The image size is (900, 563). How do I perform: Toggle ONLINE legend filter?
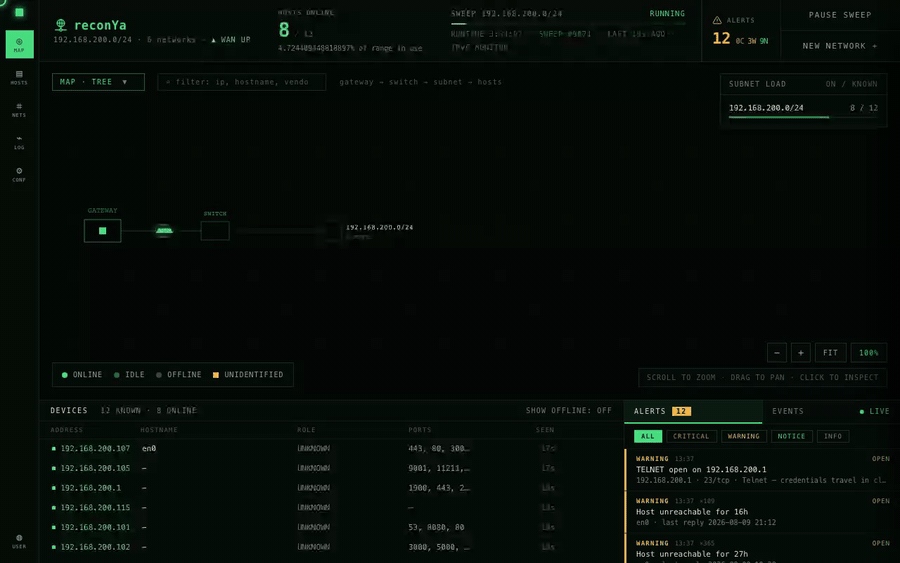(82, 375)
